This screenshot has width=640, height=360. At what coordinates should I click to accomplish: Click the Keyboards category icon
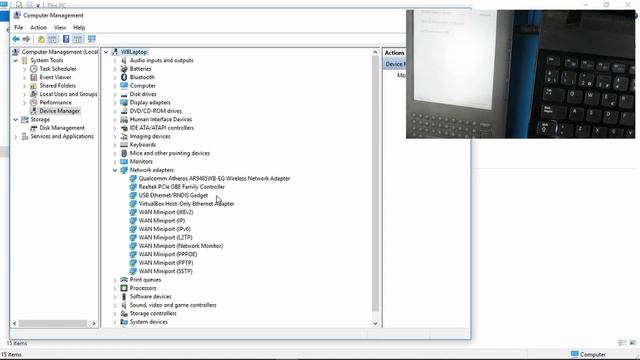coord(124,145)
